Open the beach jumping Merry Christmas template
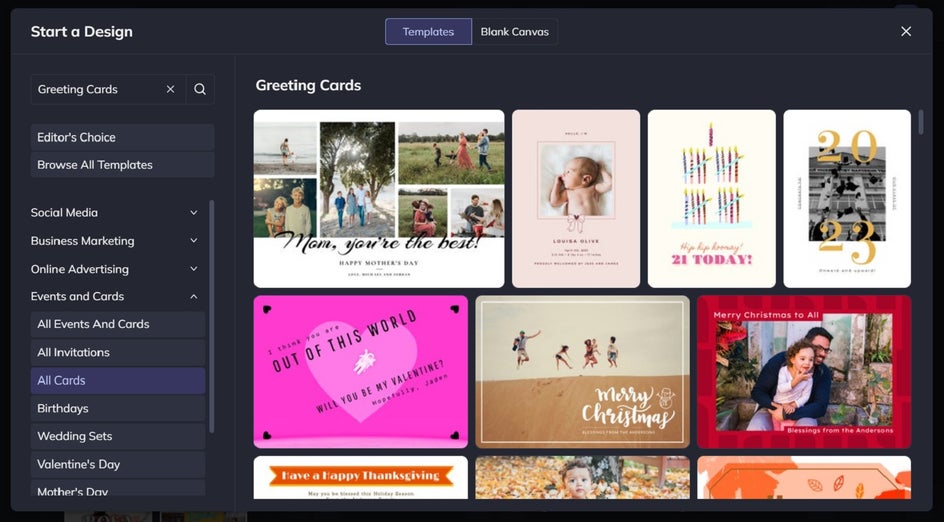 (582, 371)
